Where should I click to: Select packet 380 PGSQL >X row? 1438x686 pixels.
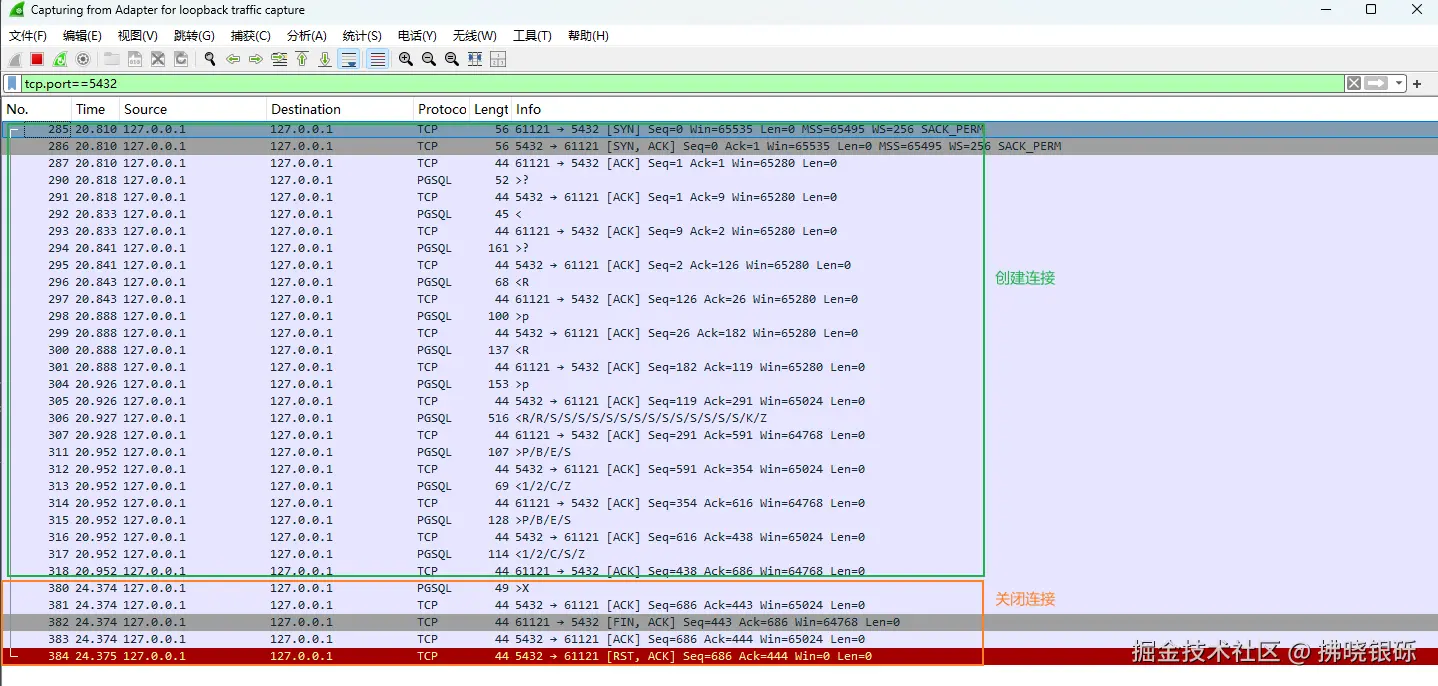pos(719,588)
